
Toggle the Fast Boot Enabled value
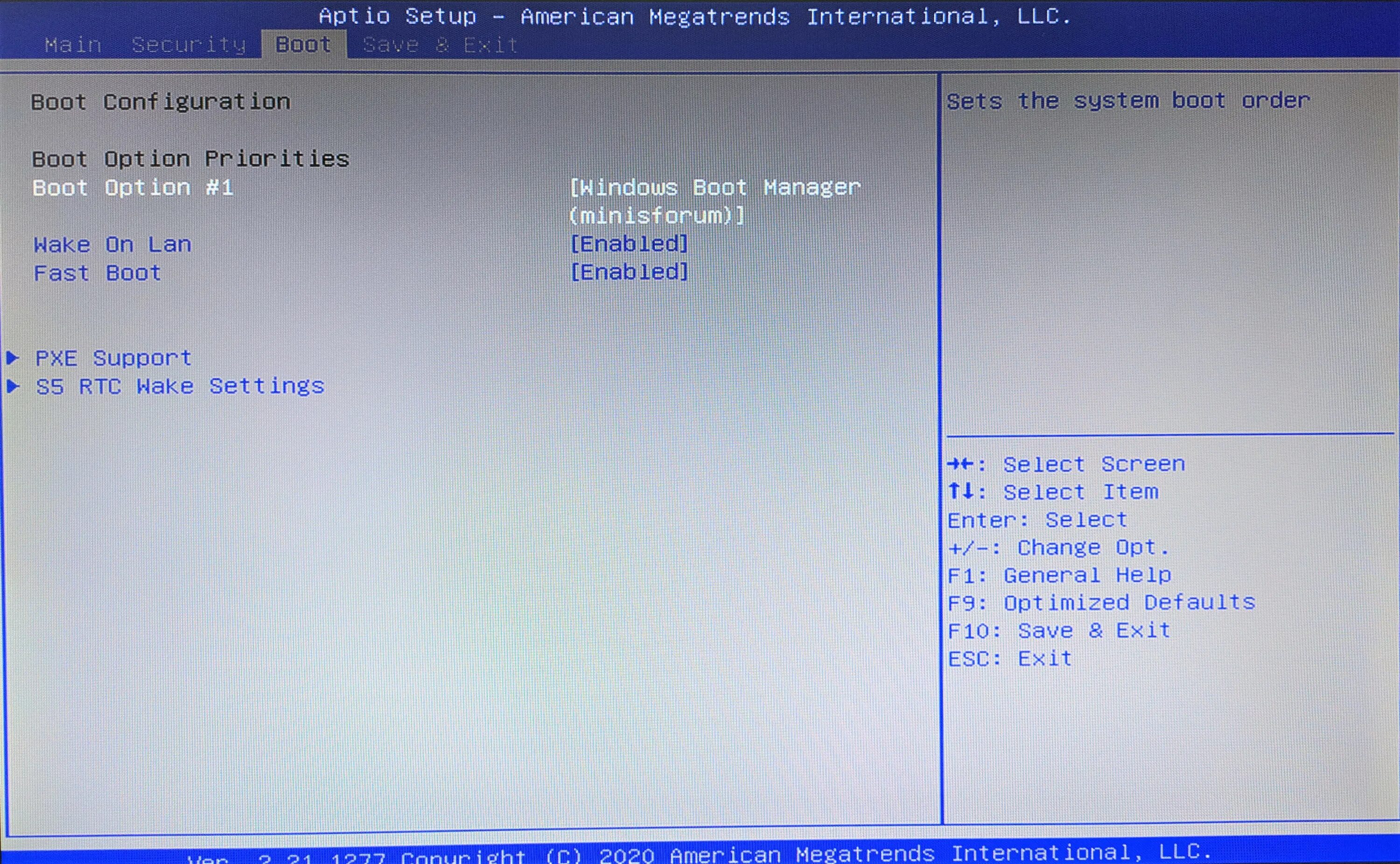click(x=629, y=272)
